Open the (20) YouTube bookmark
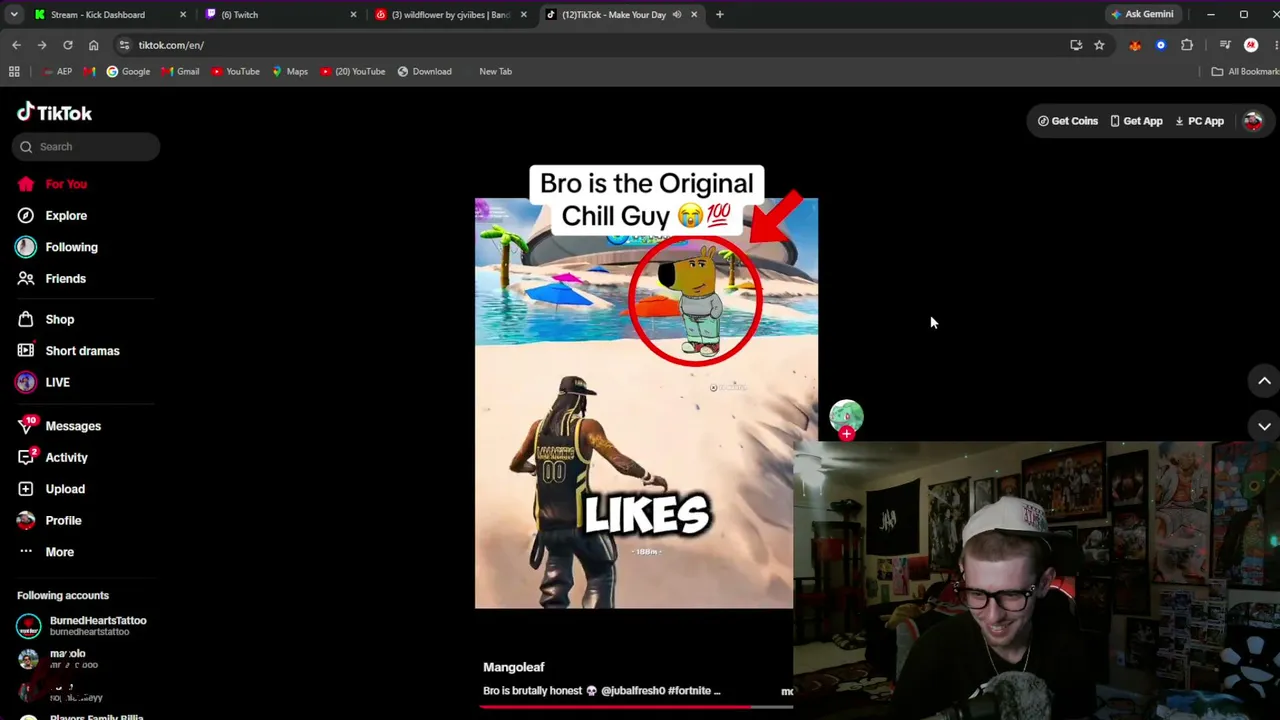The image size is (1280, 720). tap(353, 72)
